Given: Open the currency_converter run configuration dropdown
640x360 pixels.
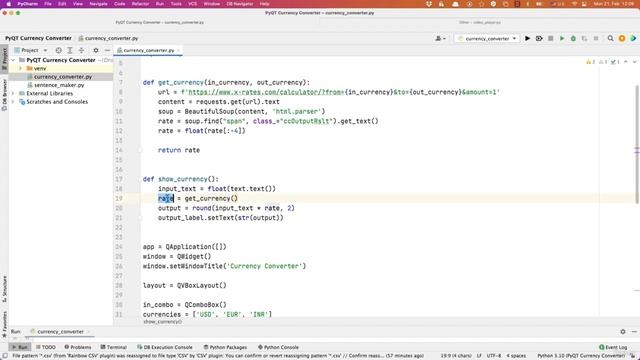Looking at the screenshot, I should pos(487,38).
